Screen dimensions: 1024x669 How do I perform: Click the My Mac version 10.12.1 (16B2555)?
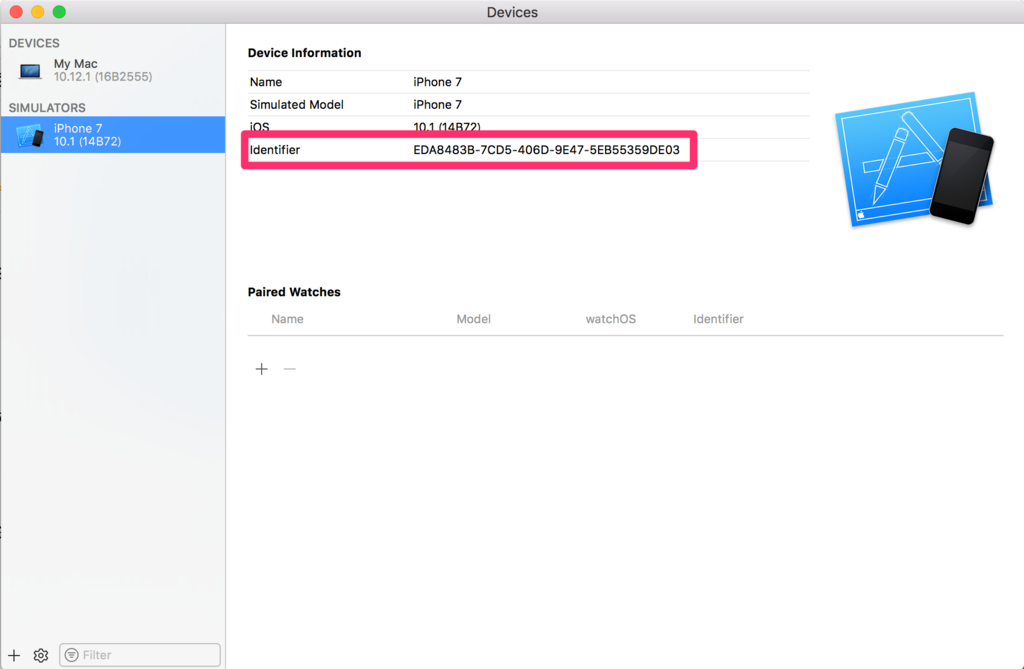[103, 76]
